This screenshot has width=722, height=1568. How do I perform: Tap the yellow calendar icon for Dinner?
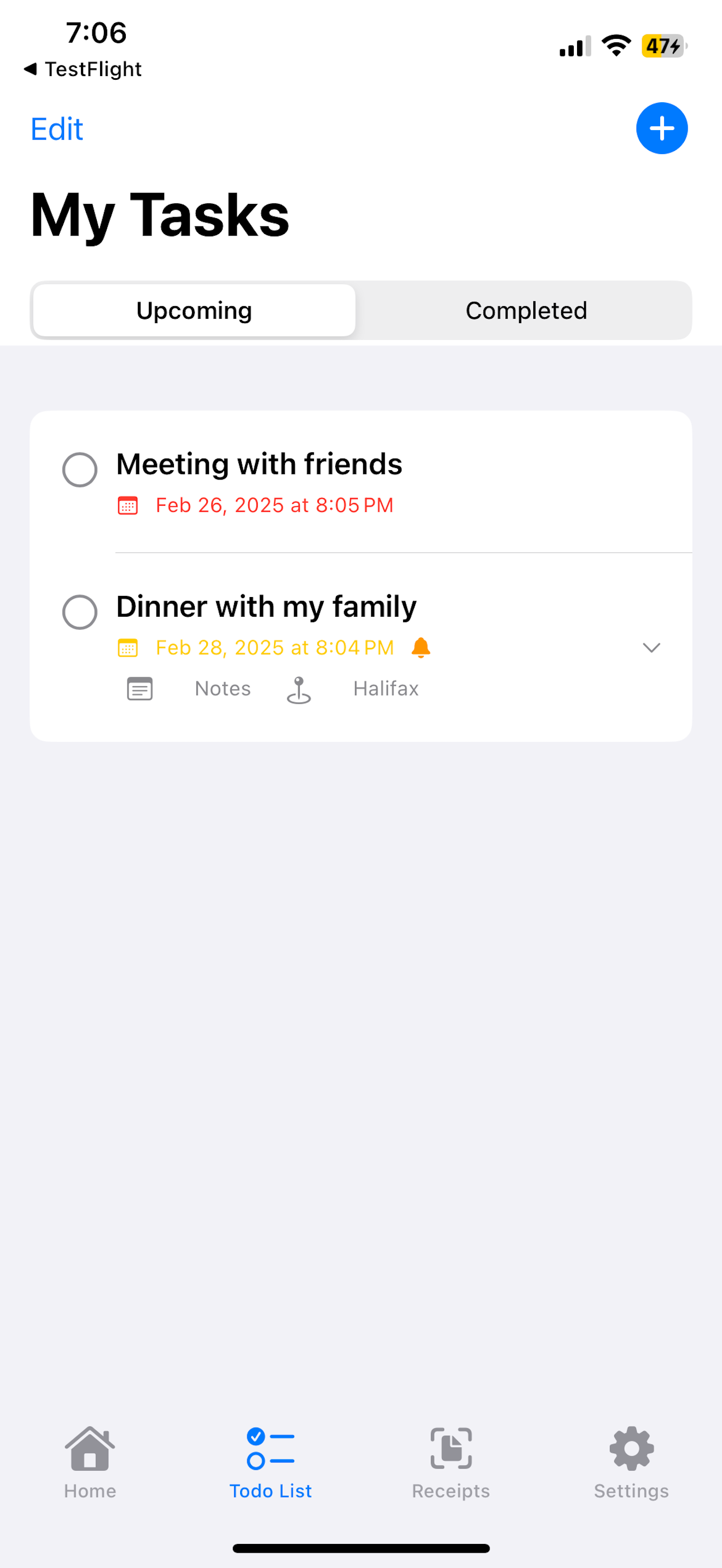pos(128,648)
